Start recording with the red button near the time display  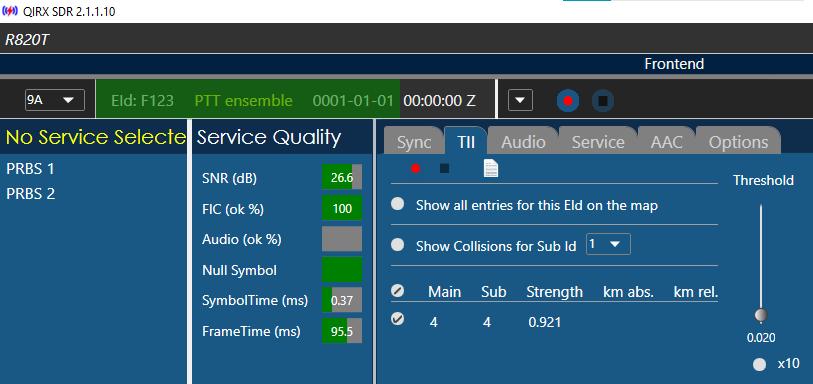568,101
